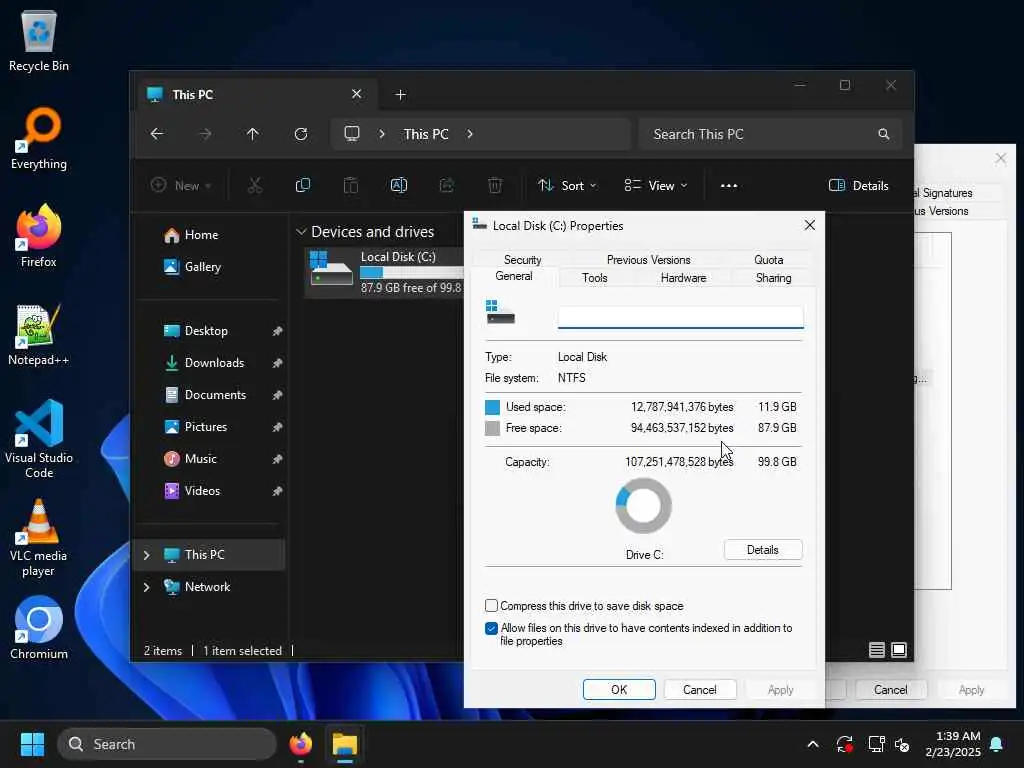Go up one folder level

[x=253, y=134]
